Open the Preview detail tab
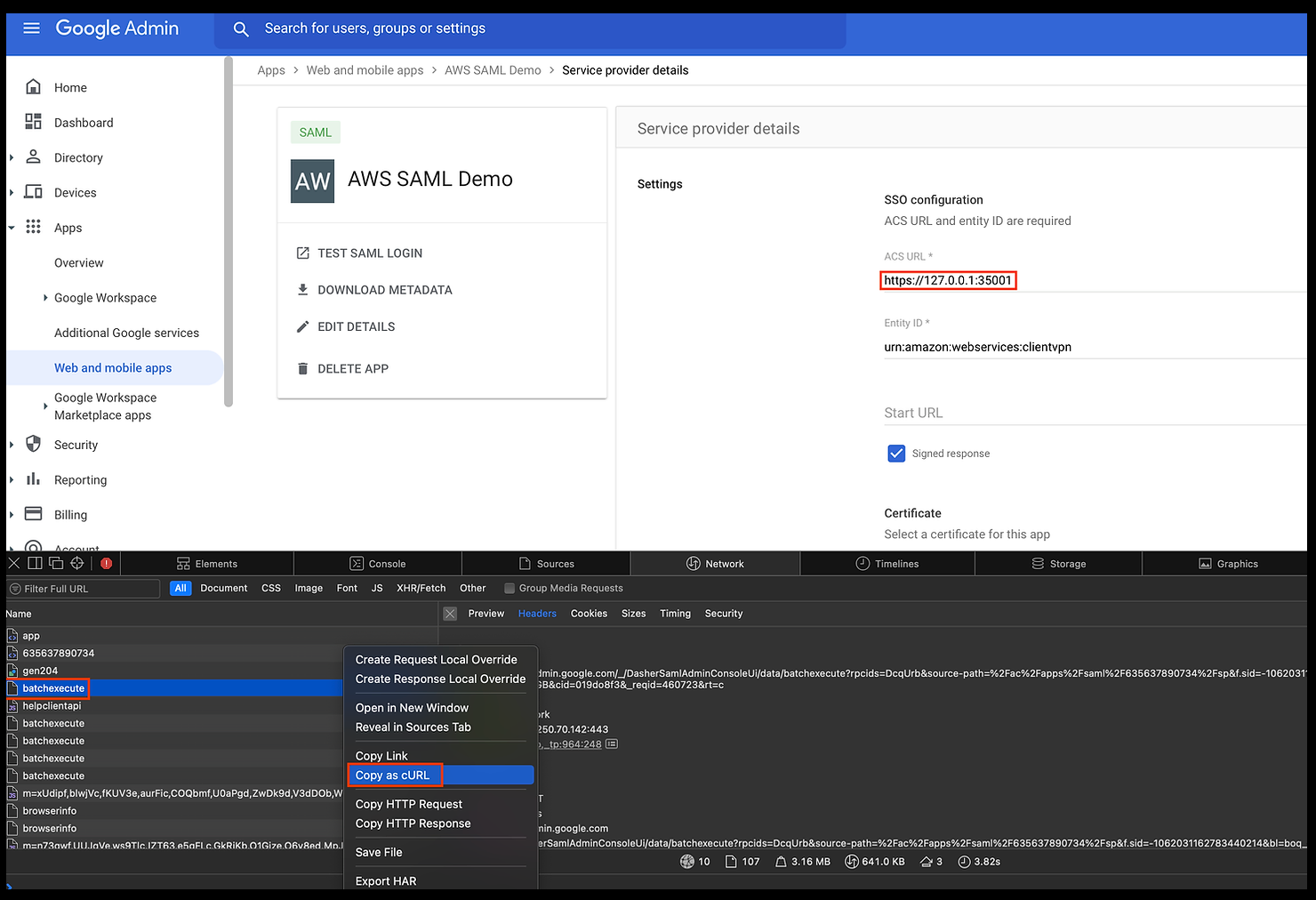Viewport: 1316px width, 900px height. [x=486, y=614]
